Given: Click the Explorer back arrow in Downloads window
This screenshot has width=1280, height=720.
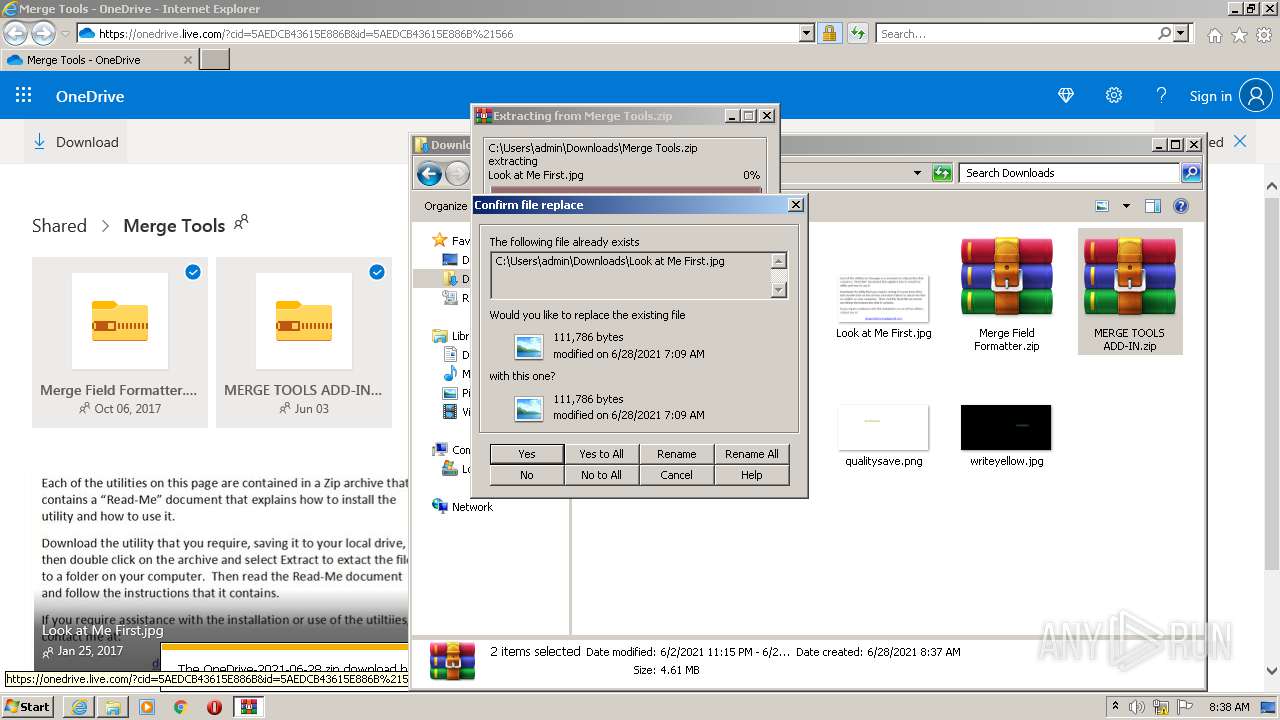Looking at the screenshot, I should 429,174.
